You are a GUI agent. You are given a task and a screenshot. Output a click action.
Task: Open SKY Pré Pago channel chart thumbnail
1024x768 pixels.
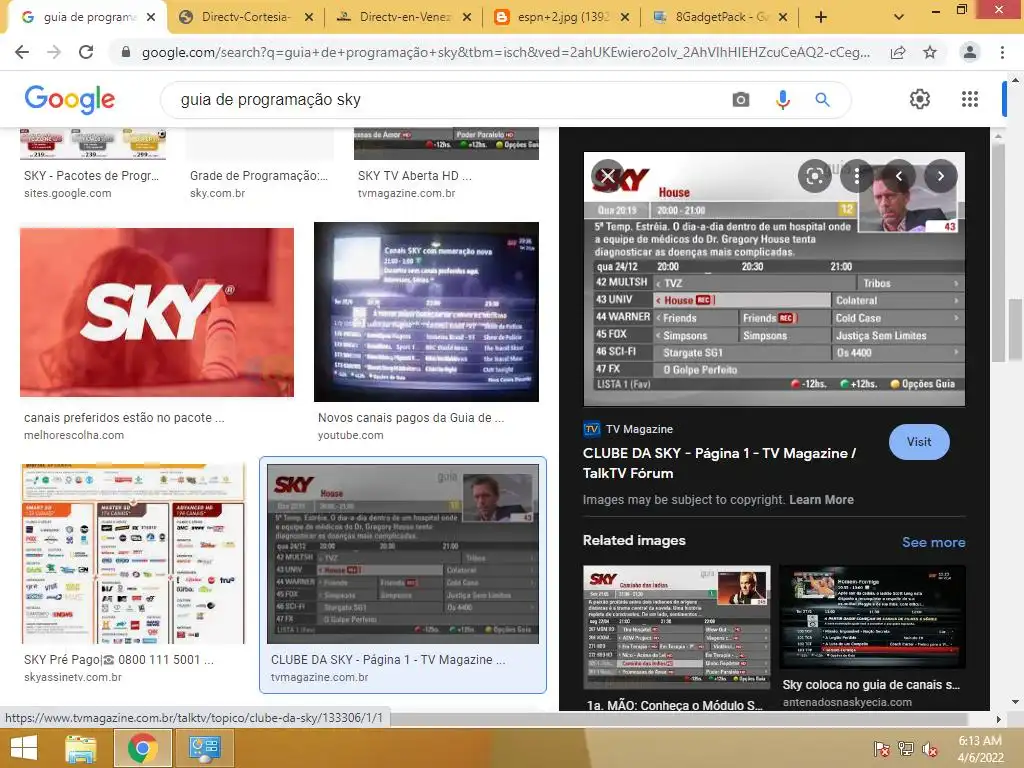click(x=133, y=554)
